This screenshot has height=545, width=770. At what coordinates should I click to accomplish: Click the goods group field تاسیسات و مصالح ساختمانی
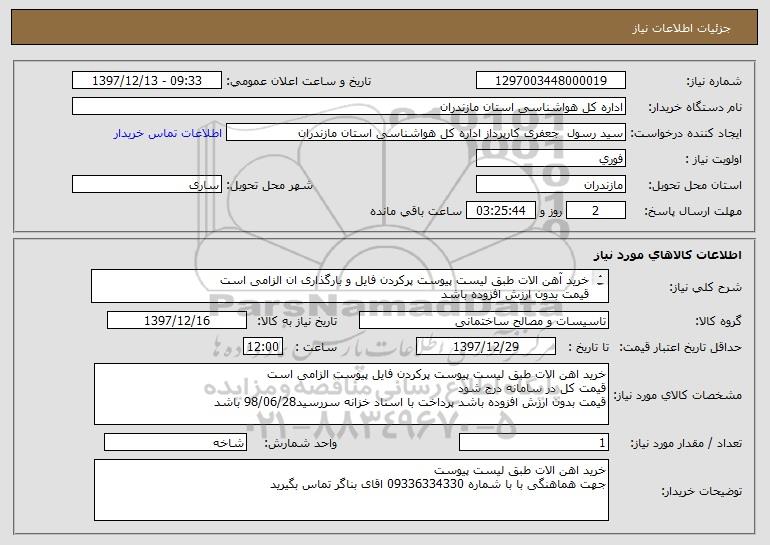tap(484, 321)
